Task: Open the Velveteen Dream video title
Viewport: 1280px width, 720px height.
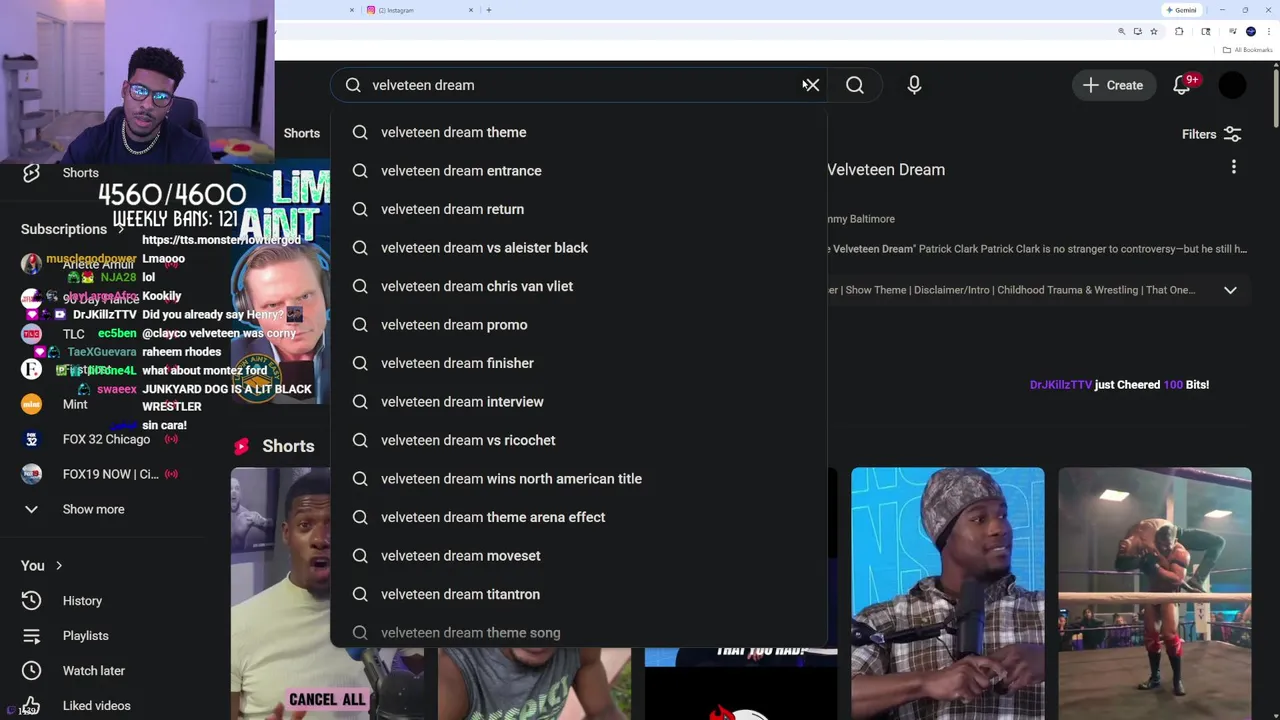Action: tap(886, 170)
